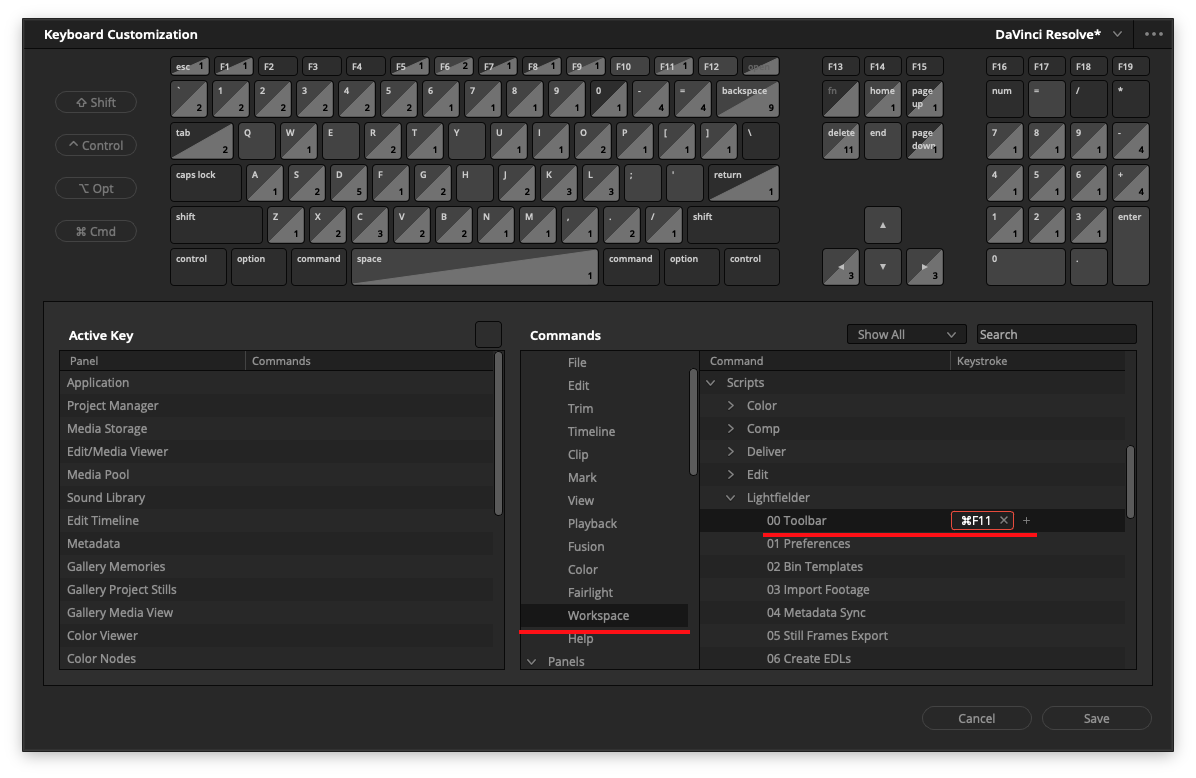
Task: Open the Show All filter dropdown
Action: (906, 334)
